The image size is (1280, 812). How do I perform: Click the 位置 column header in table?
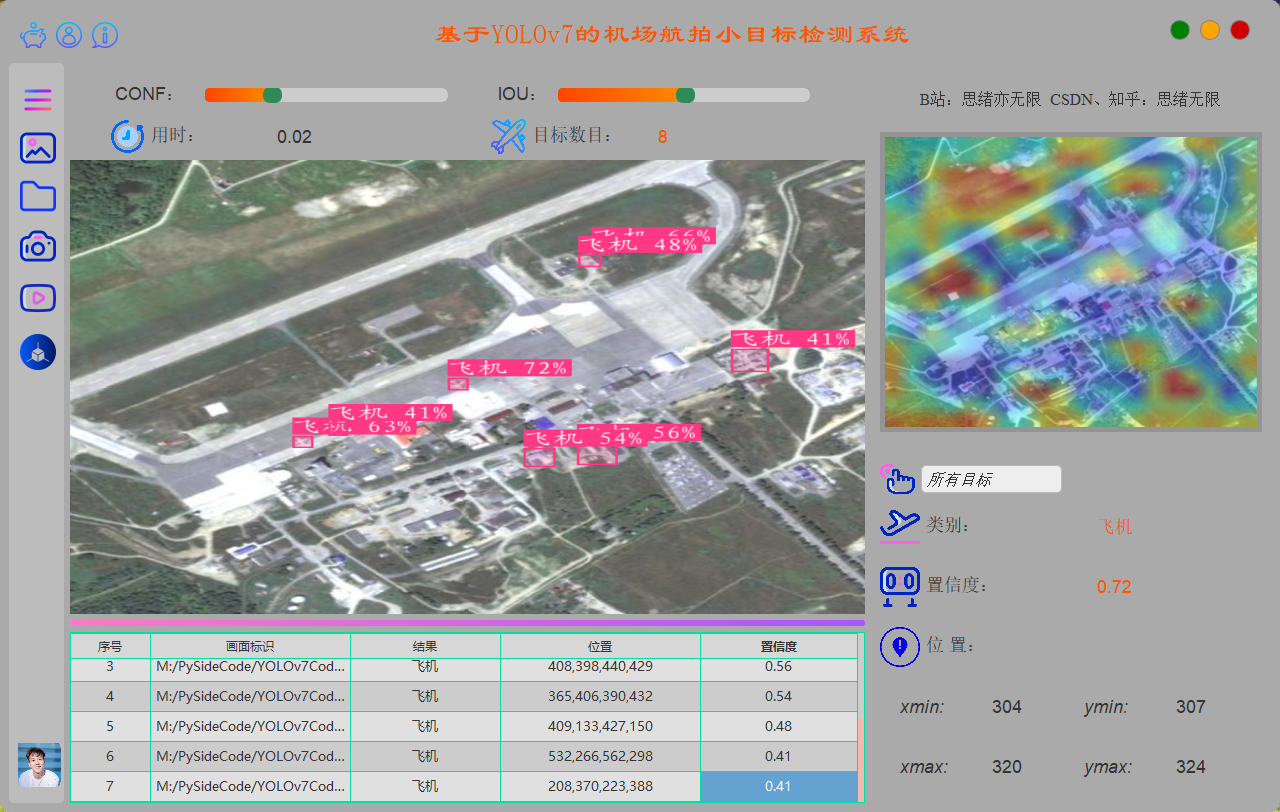pyautogui.click(x=600, y=647)
